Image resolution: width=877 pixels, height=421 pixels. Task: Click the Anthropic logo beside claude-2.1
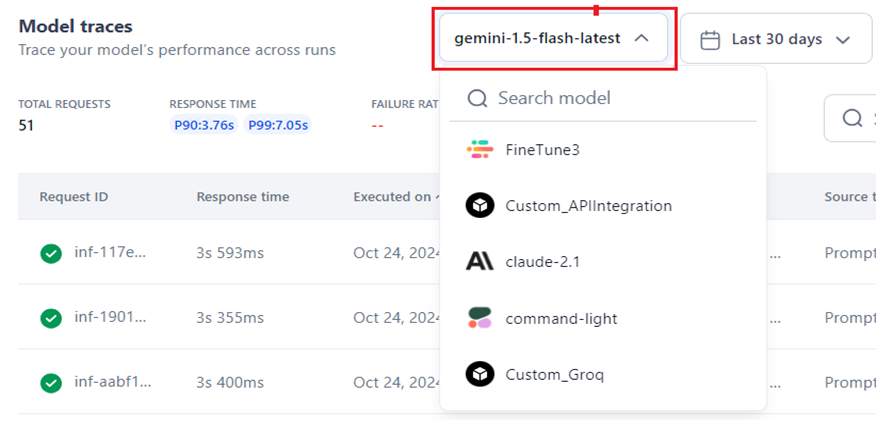click(479, 261)
